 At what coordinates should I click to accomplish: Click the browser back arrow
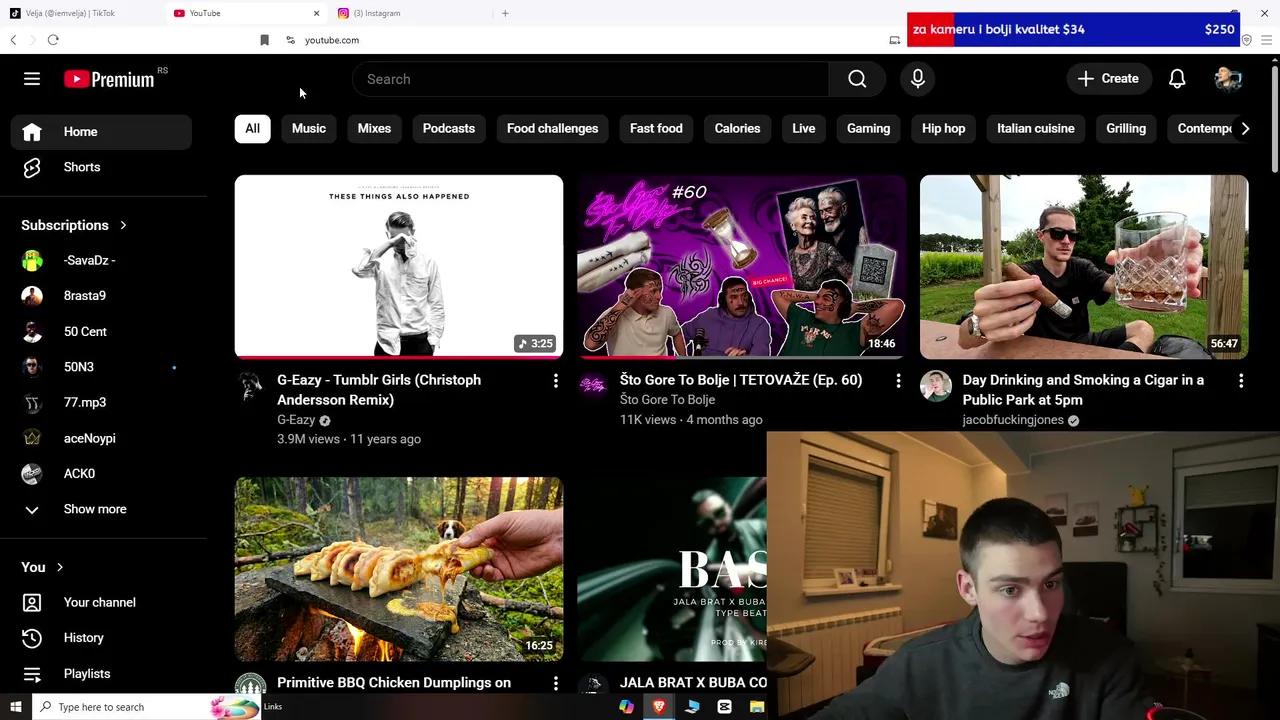click(13, 40)
